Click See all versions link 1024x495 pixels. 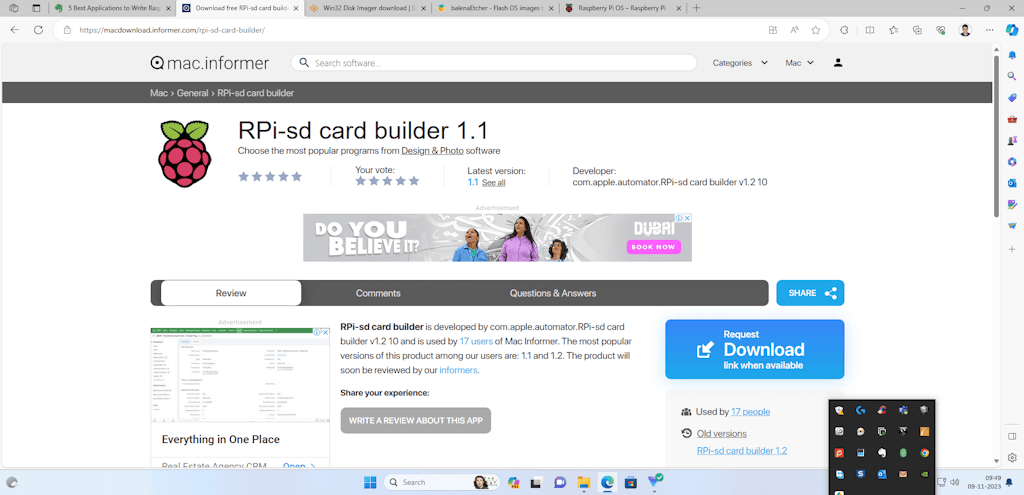(x=493, y=183)
